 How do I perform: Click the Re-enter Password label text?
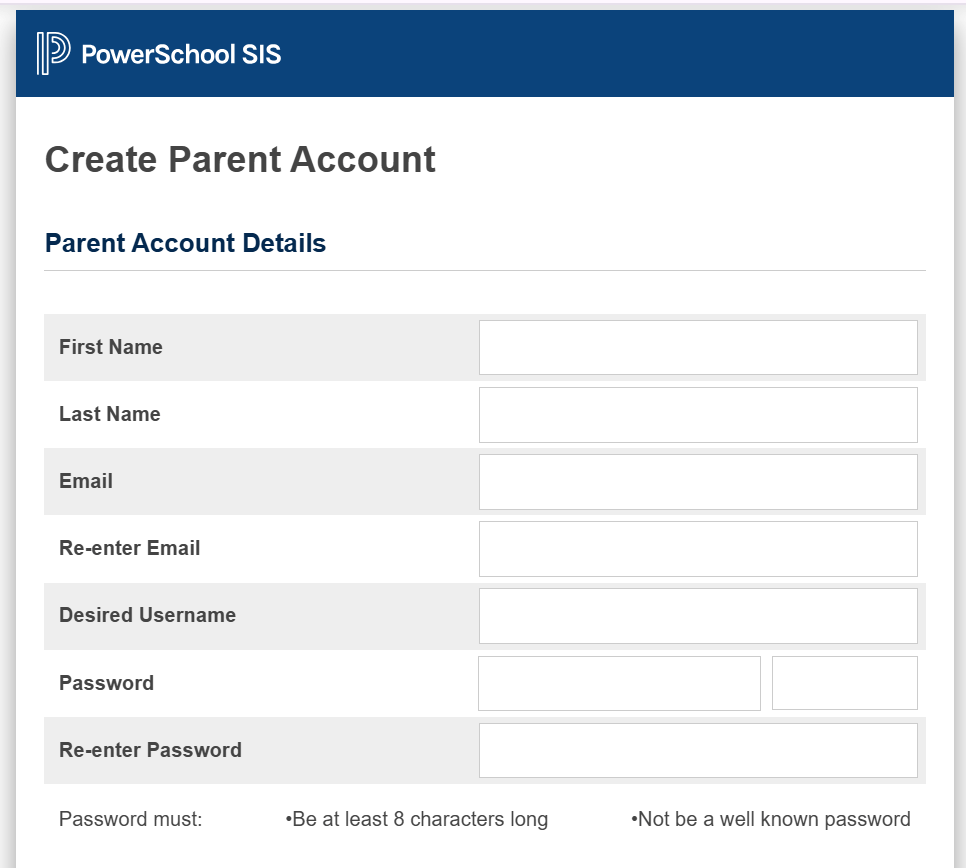point(150,750)
